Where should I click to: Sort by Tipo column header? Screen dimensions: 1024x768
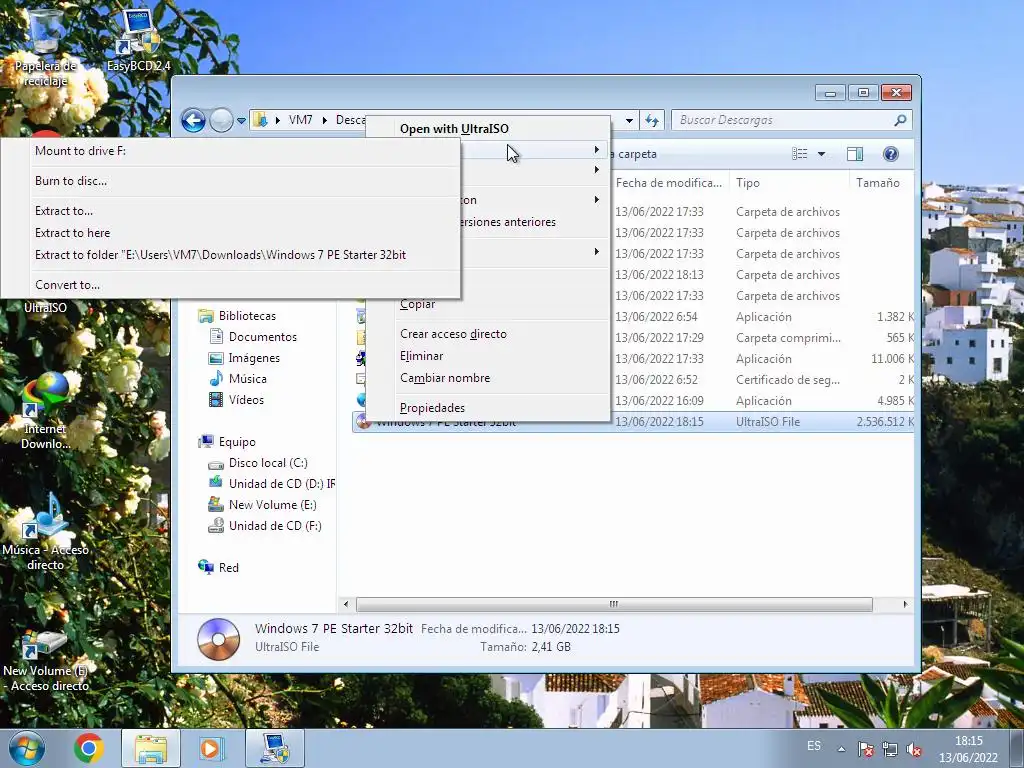click(789, 183)
